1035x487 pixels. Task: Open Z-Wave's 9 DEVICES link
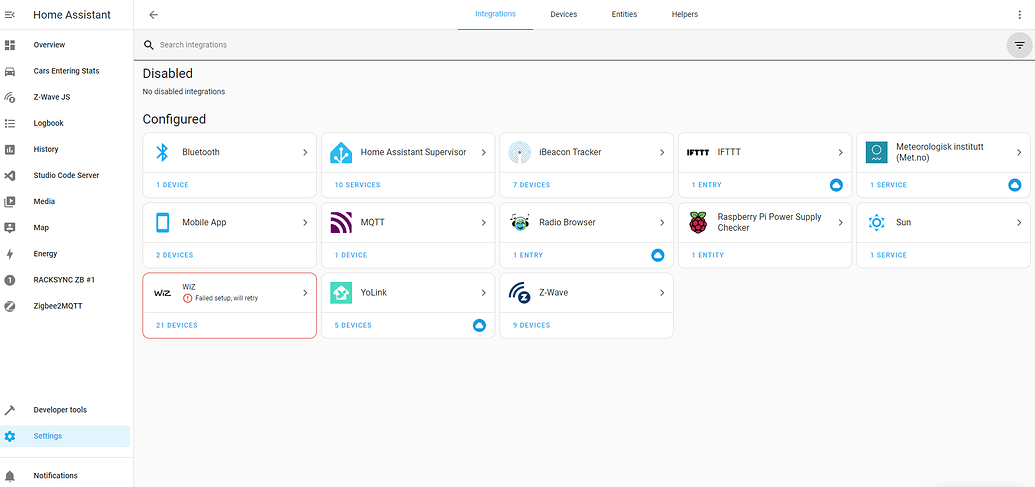pyautogui.click(x=531, y=325)
